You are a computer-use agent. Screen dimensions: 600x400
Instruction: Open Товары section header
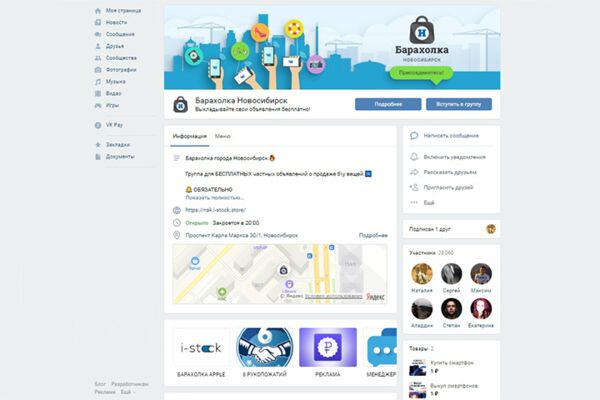pos(421,349)
